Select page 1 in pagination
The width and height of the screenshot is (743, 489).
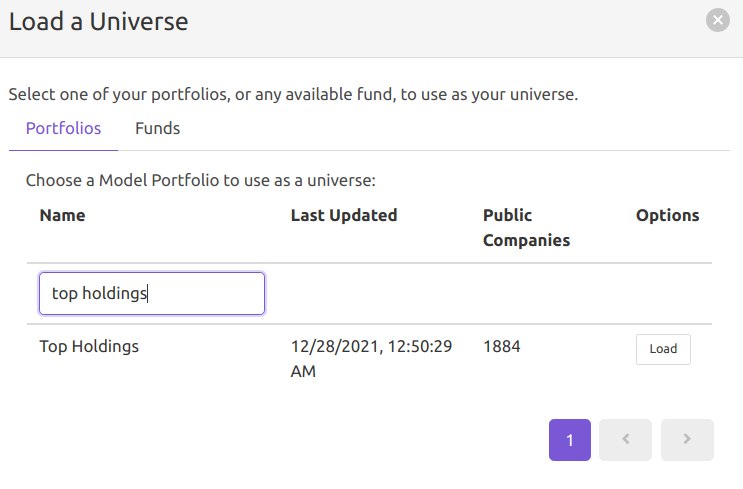pyautogui.click(x=569, y=439)
